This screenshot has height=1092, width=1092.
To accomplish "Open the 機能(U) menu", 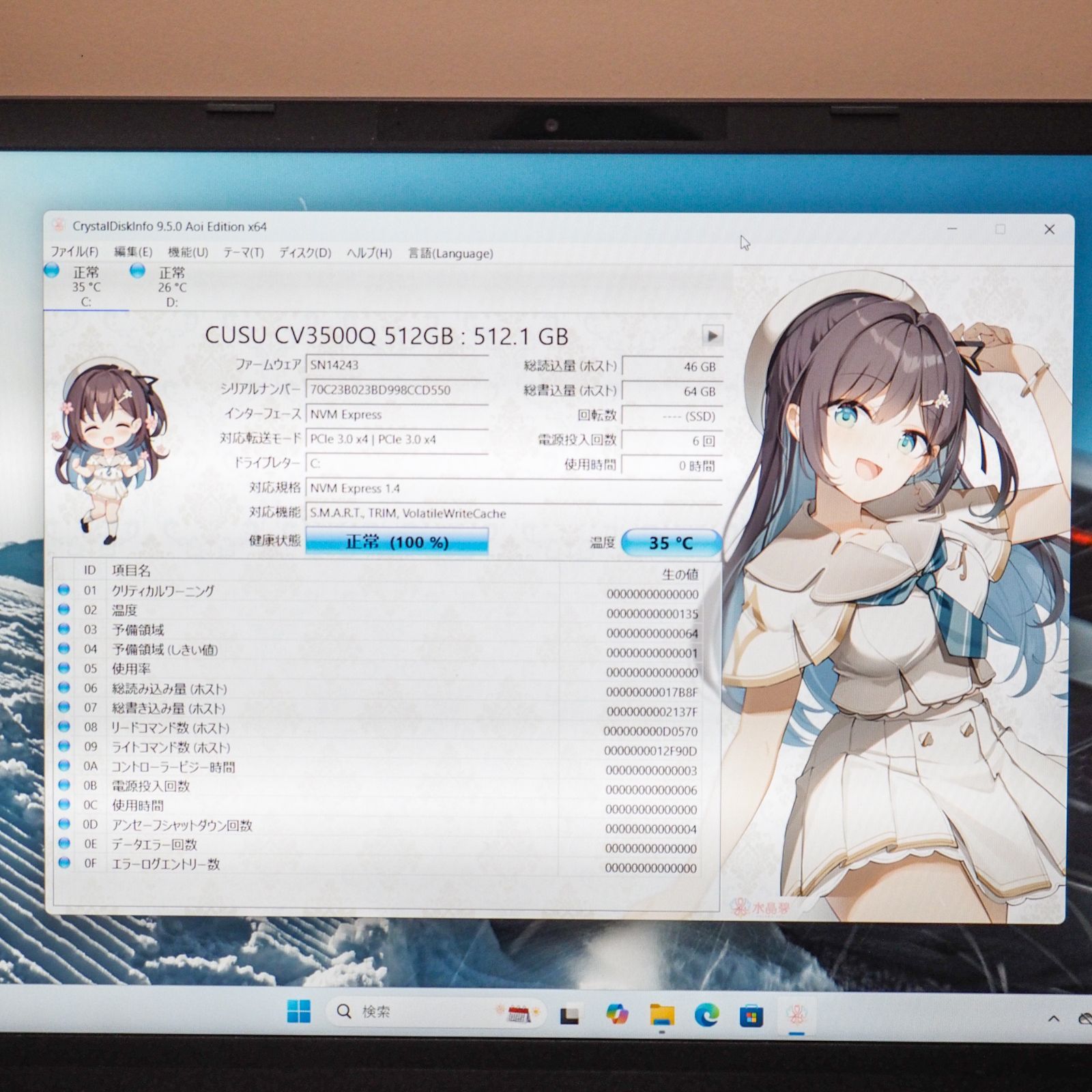I will point(188,252).
